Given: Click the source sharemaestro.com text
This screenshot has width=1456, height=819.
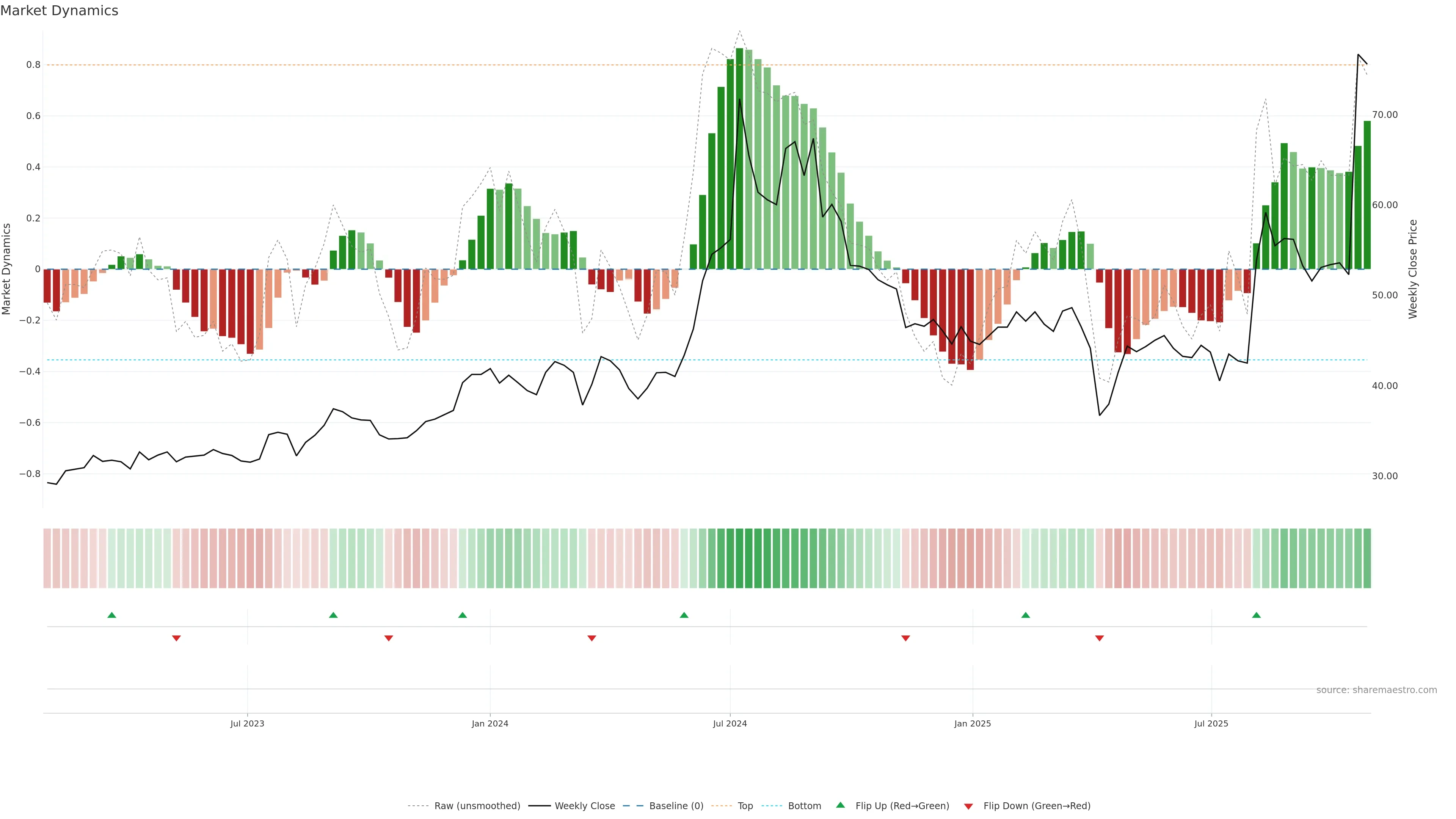Looking at the screenshot, I should (x=1376, y=690).
